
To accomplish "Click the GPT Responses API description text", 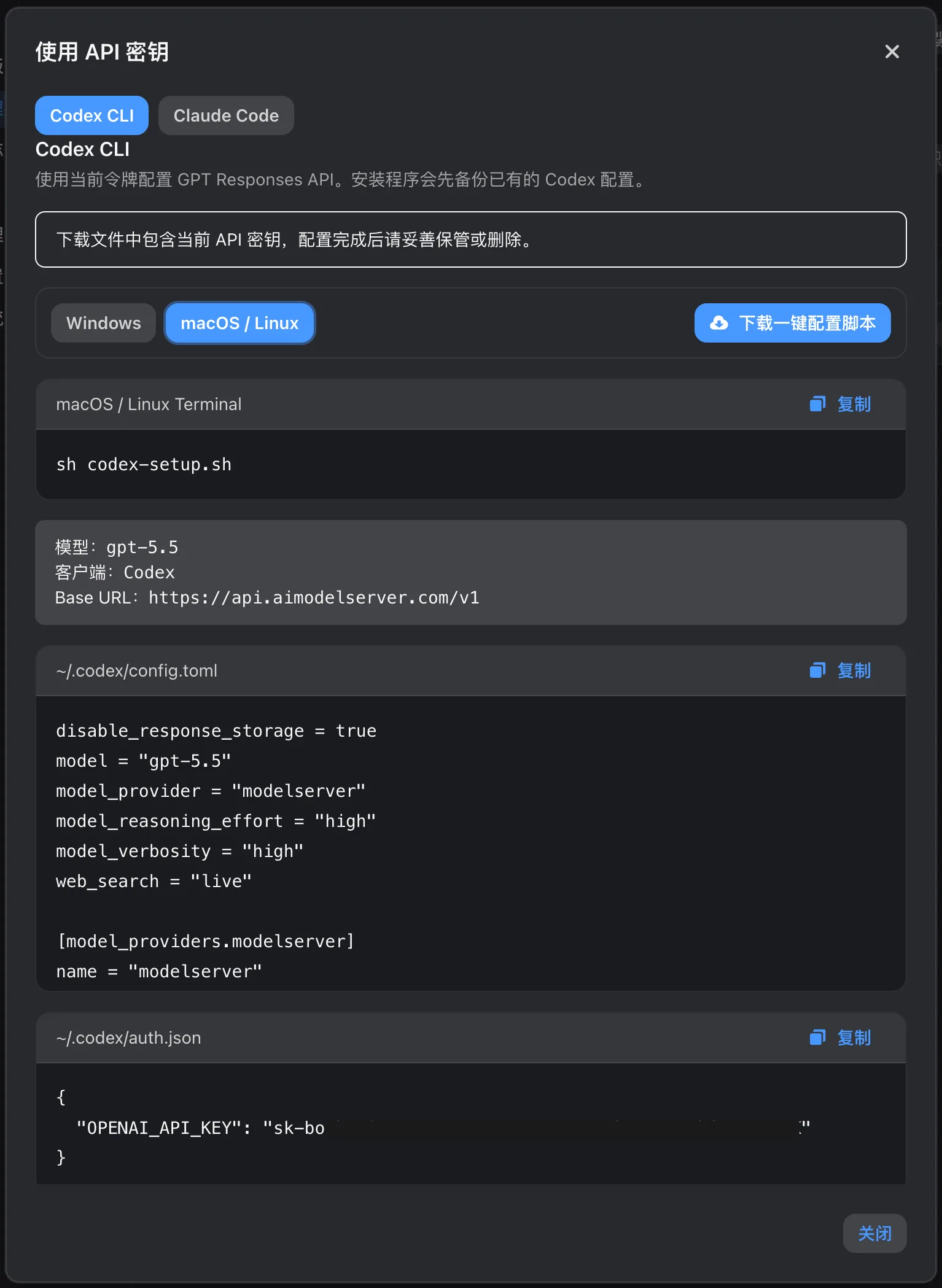I will coord(341,179).
